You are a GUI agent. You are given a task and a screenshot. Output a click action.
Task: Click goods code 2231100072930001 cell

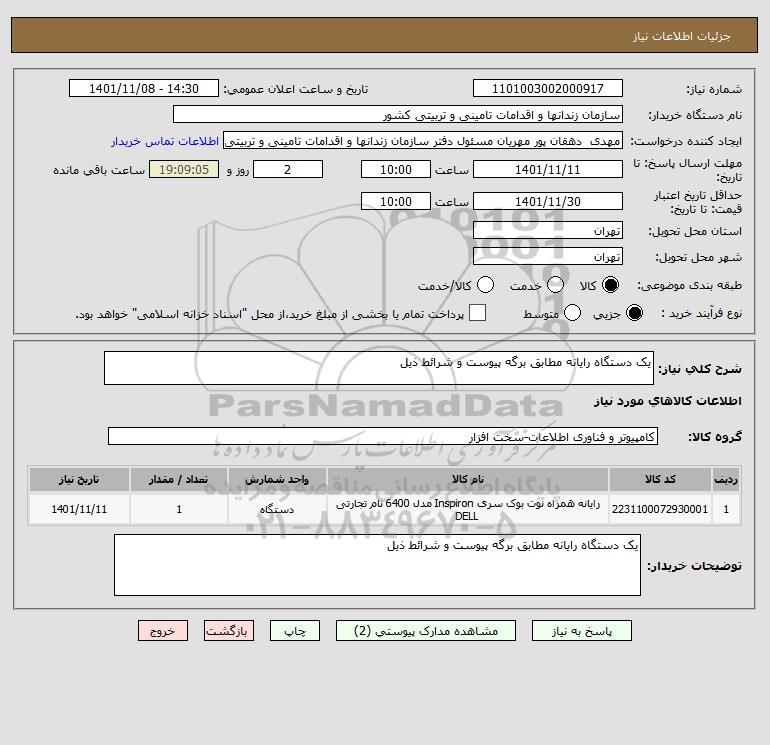pos(660,509)
